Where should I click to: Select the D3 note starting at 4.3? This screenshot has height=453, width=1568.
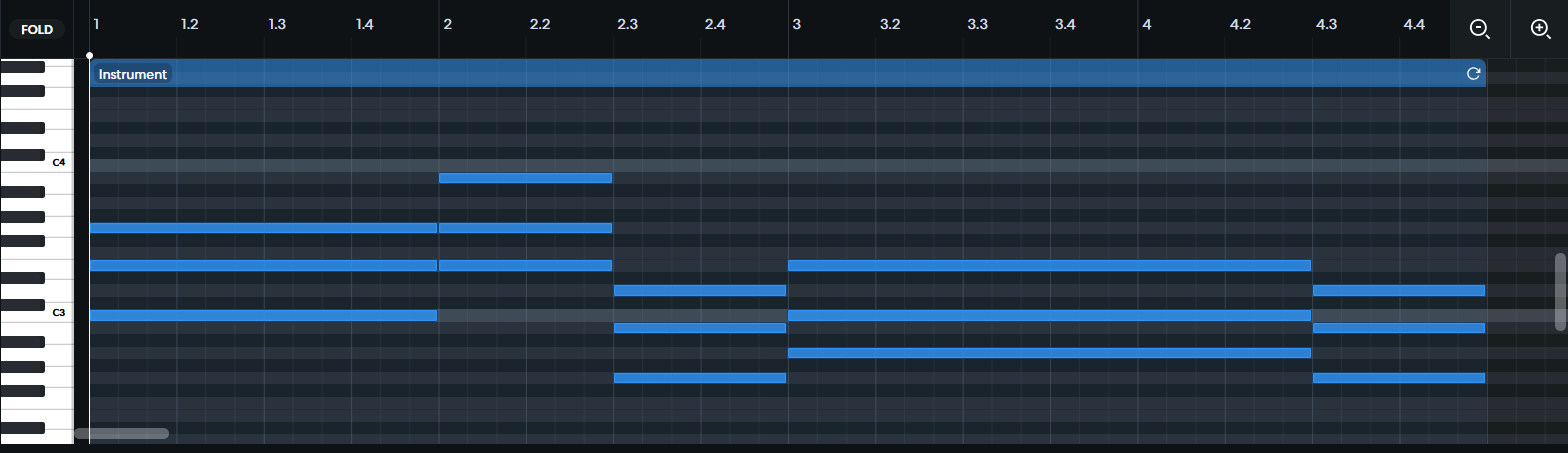coord(1399,290)
